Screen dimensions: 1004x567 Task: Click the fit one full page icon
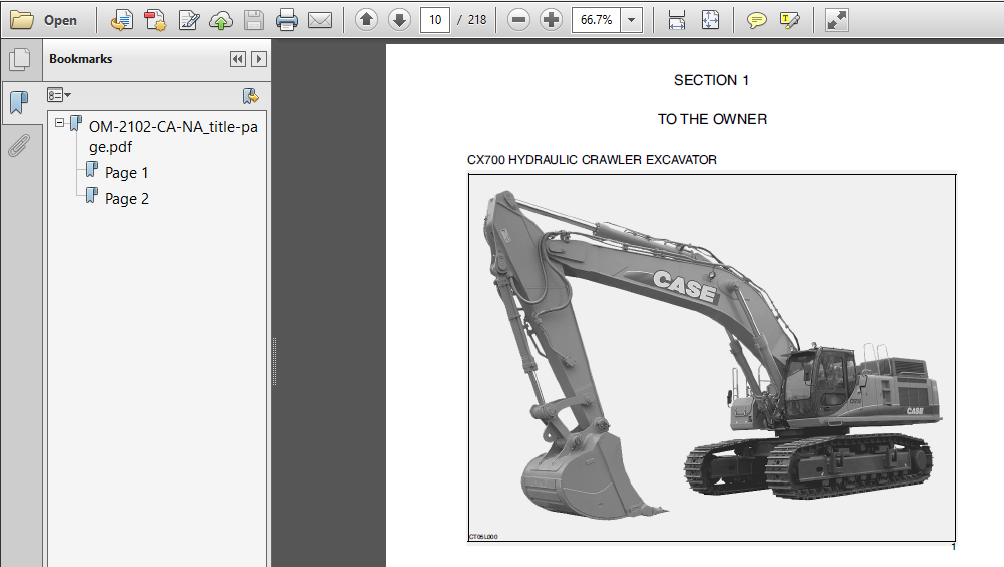point(710,20)
